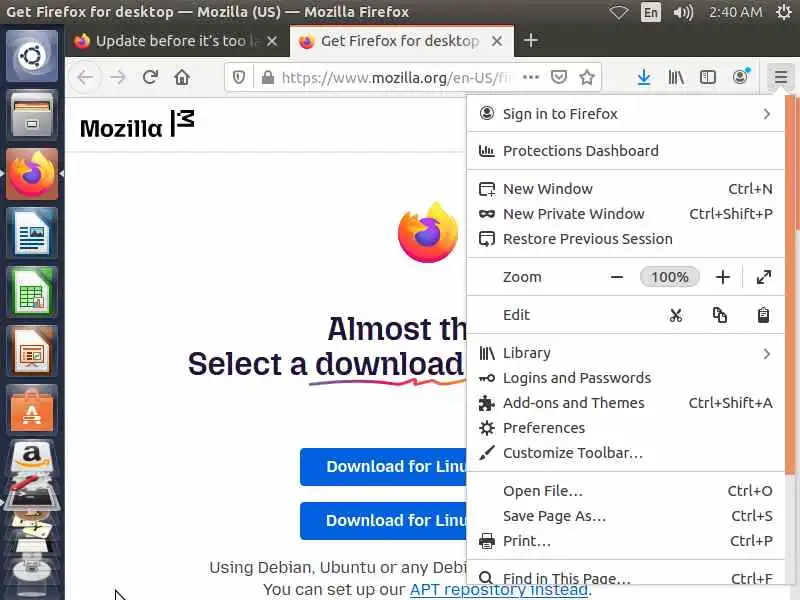Open the network indicator in top panel

point(618,12)
